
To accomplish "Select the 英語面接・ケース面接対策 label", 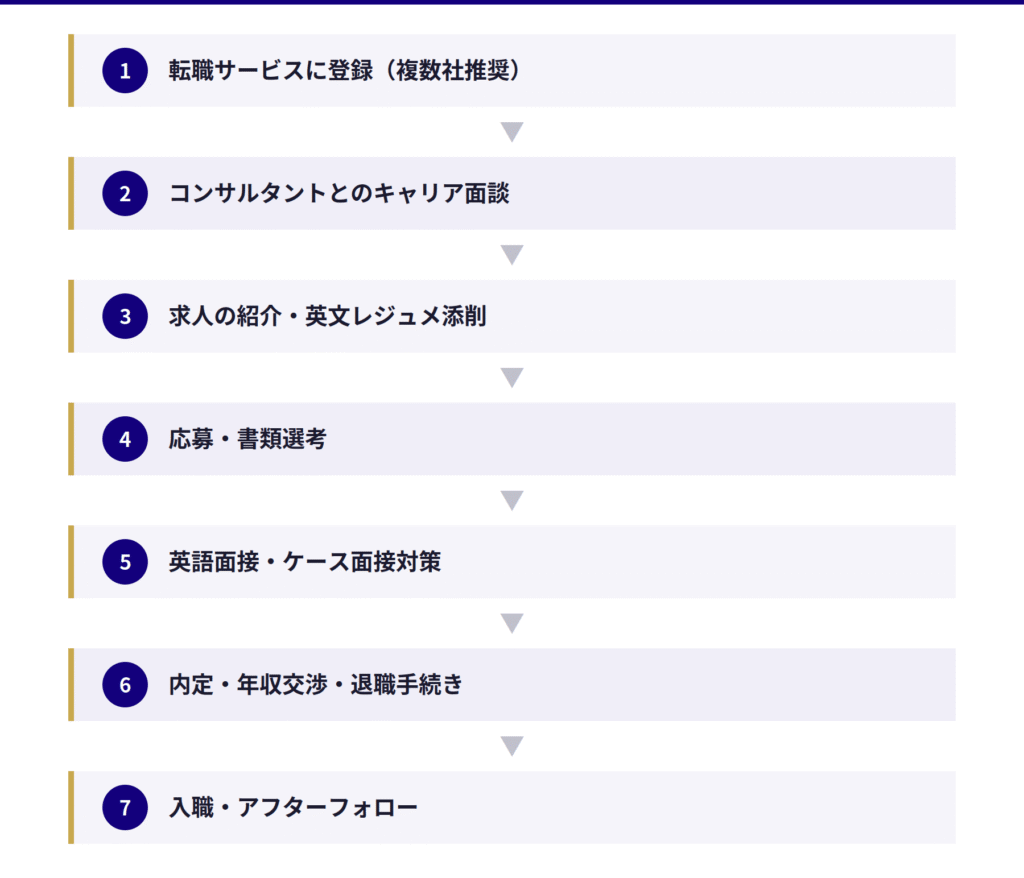I will (x=304, y=562).
